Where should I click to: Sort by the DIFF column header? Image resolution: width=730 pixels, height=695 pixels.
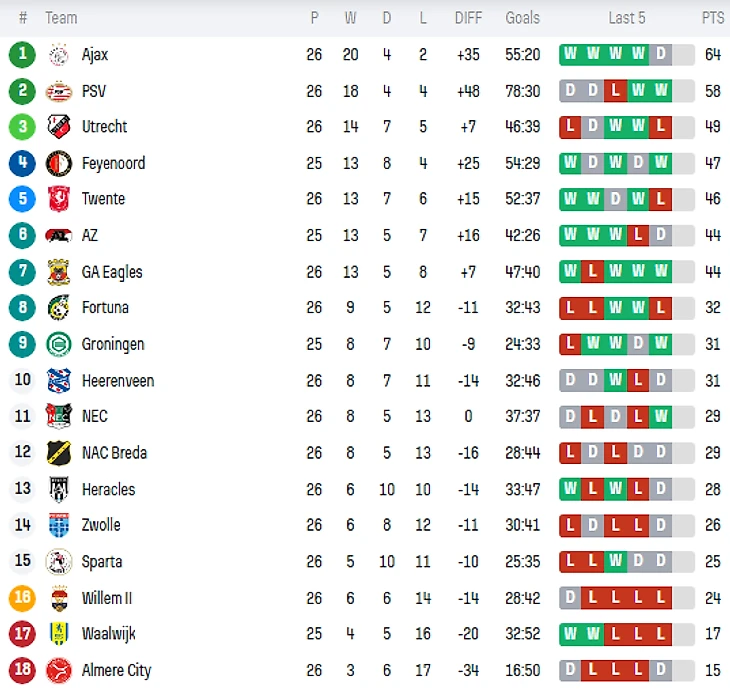click(x=468, y=18)
